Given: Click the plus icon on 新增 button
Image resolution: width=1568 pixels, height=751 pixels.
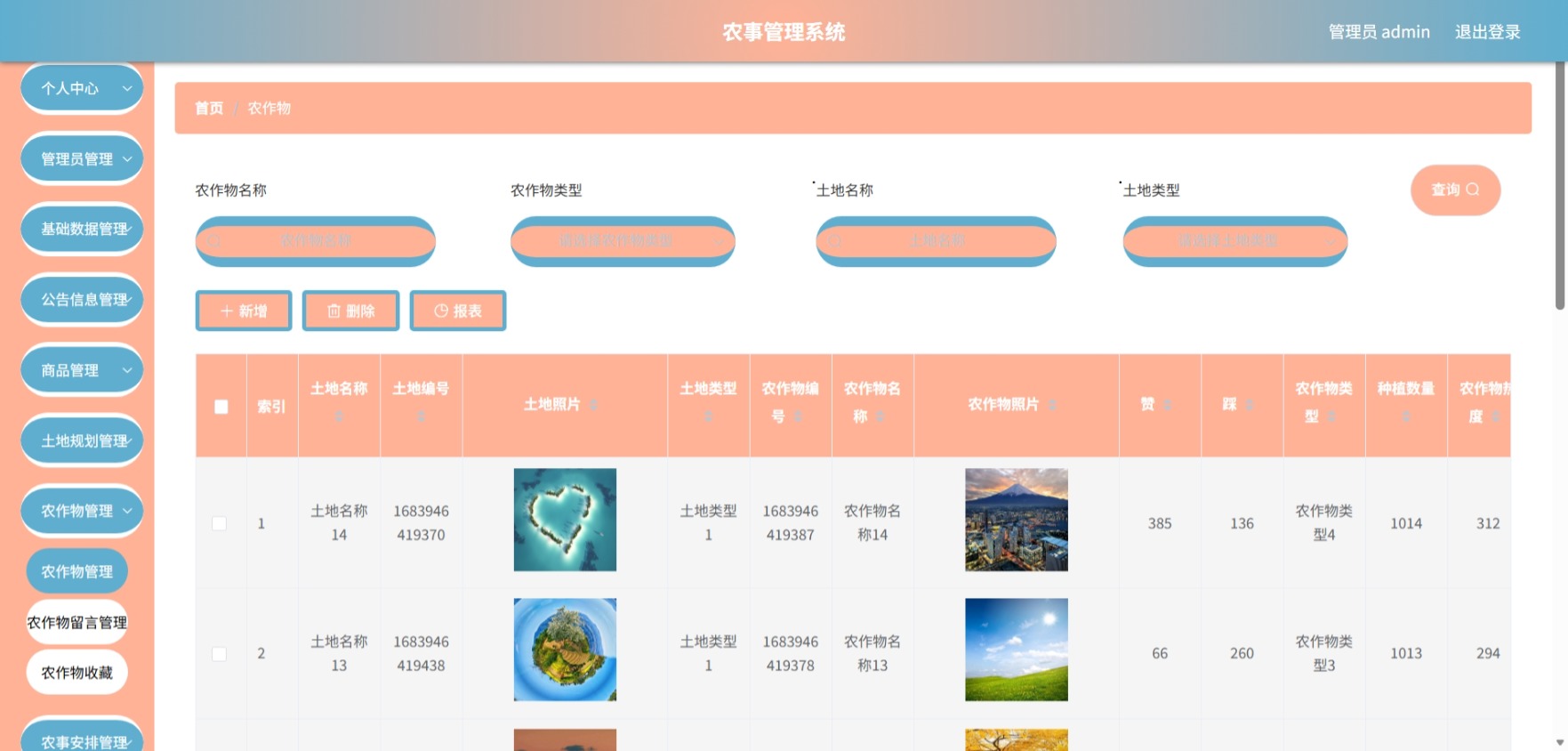Looking at the screenshot, I should [x=226, y=311].
